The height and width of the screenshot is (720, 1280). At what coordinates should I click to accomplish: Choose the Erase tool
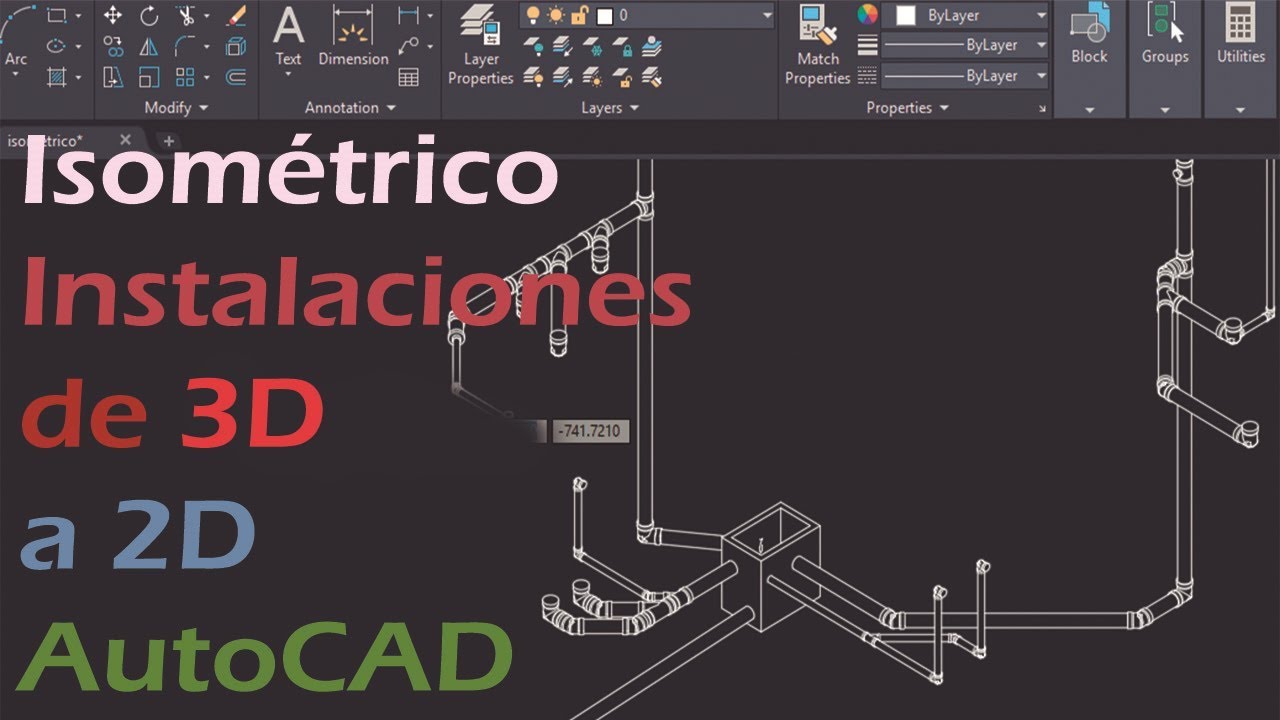click(x=236, y=15)
